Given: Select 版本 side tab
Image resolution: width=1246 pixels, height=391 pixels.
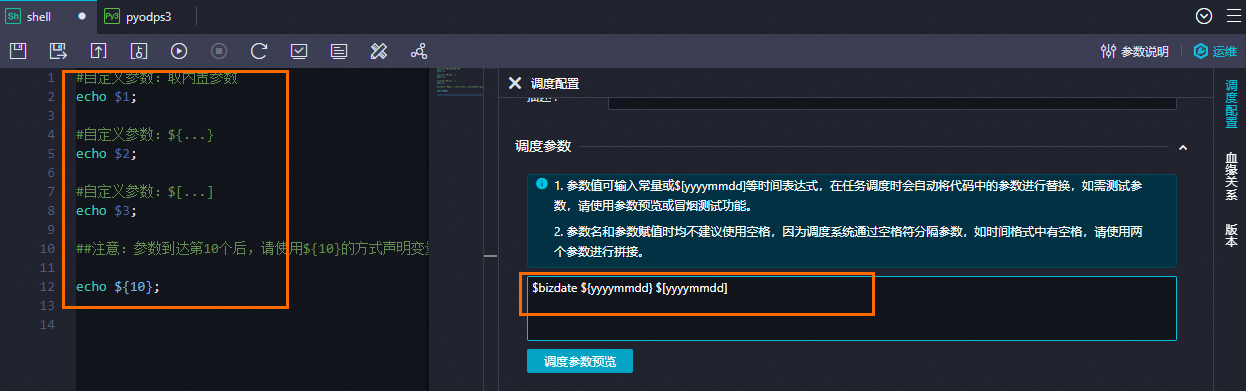Looking at the screenshot, I should coord(1231,235).
